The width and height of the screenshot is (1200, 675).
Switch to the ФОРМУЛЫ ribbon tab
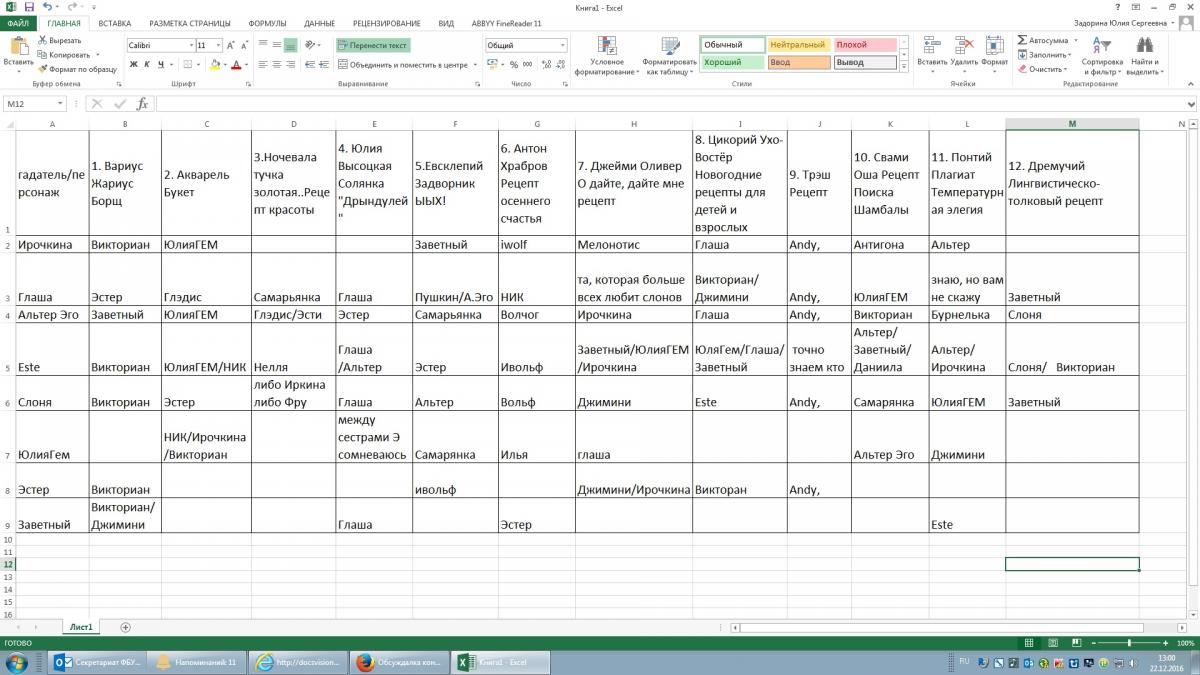266,22
